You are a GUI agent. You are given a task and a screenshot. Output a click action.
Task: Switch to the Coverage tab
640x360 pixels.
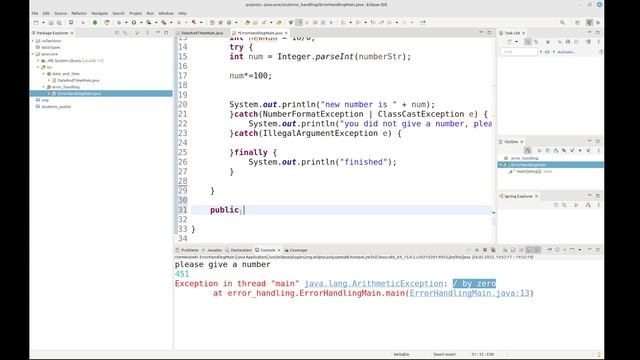tap(298, 250)
